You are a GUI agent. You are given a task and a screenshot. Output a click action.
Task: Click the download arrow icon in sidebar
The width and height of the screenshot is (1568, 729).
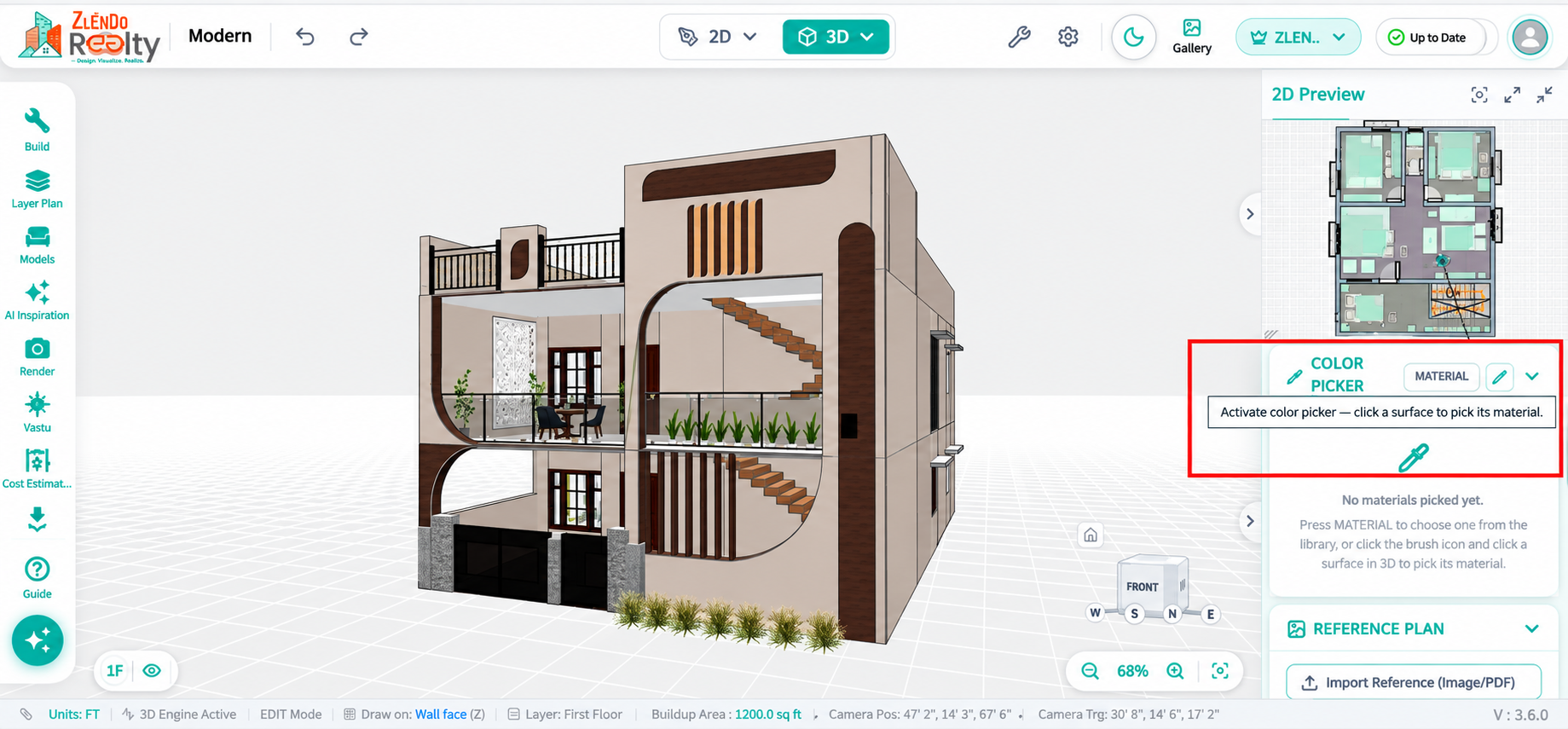coord(37,519)
